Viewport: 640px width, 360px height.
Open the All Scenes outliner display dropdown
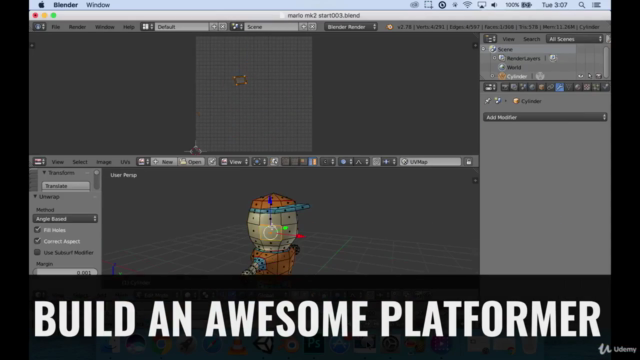[x=575, y=39]
